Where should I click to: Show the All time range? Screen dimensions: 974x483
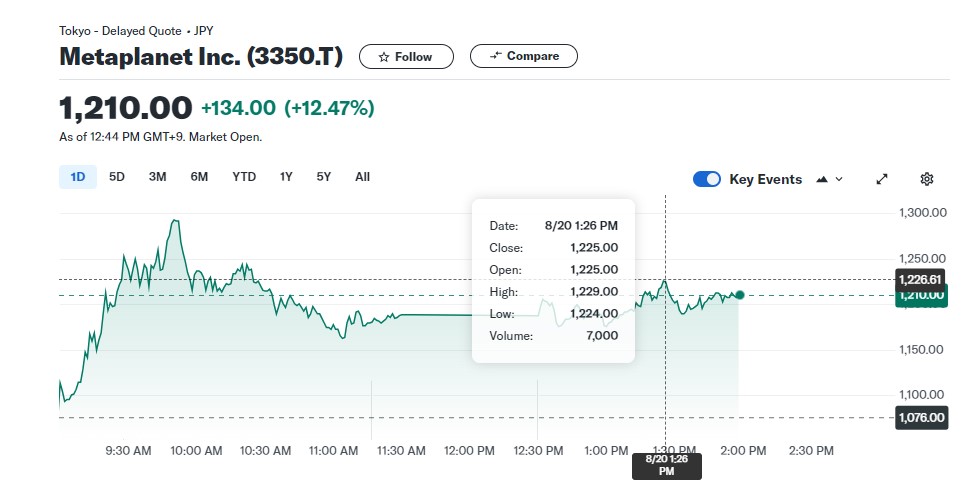(x=362, y=177)
